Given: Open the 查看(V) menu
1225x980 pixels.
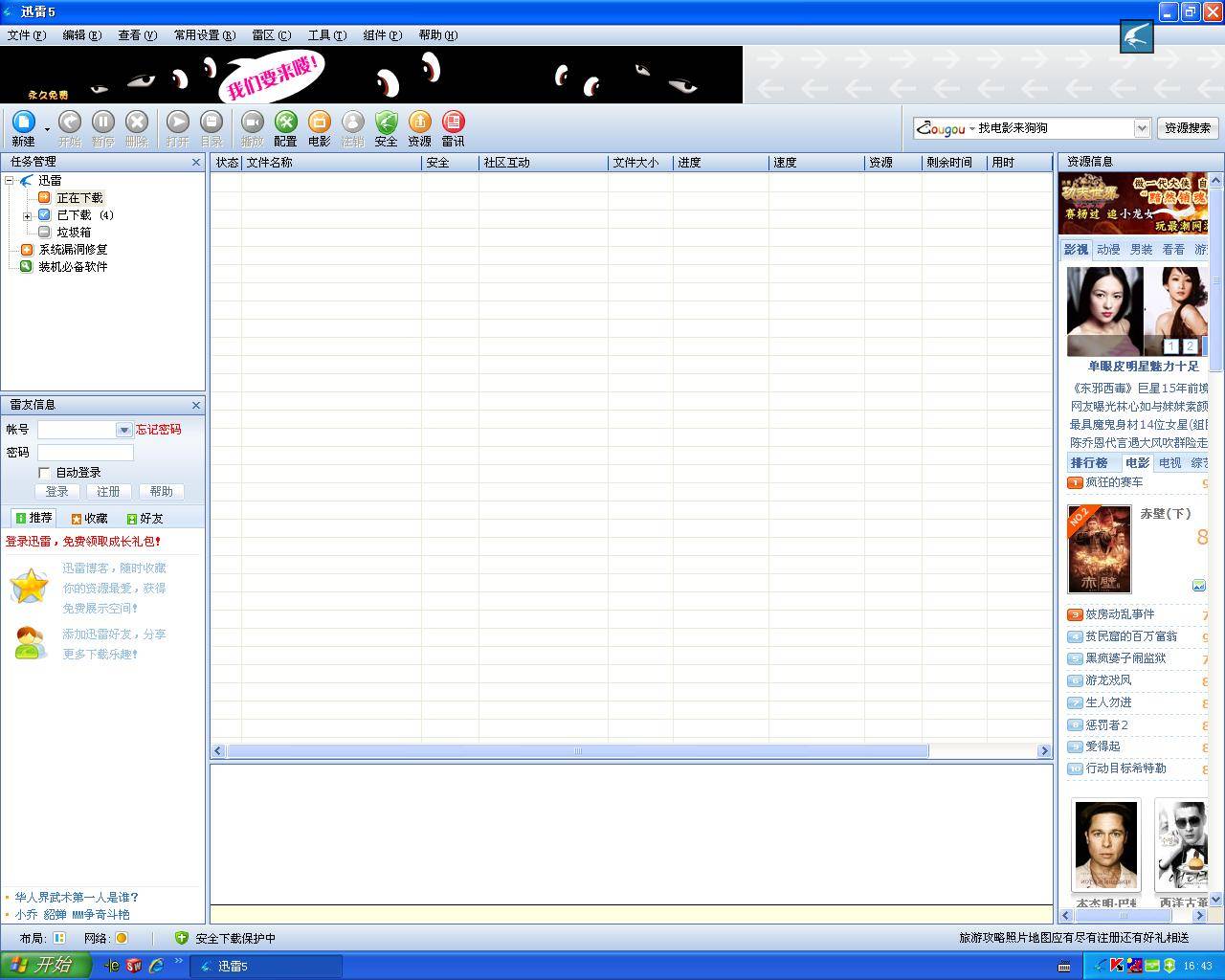Looking at the screenshot, I should click(137, 35).
